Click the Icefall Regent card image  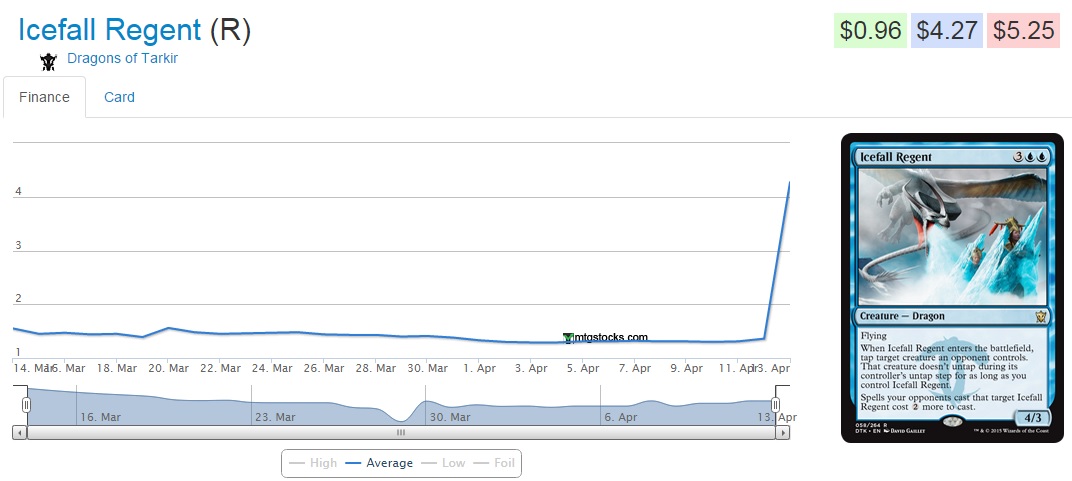(x=952, y=287)
